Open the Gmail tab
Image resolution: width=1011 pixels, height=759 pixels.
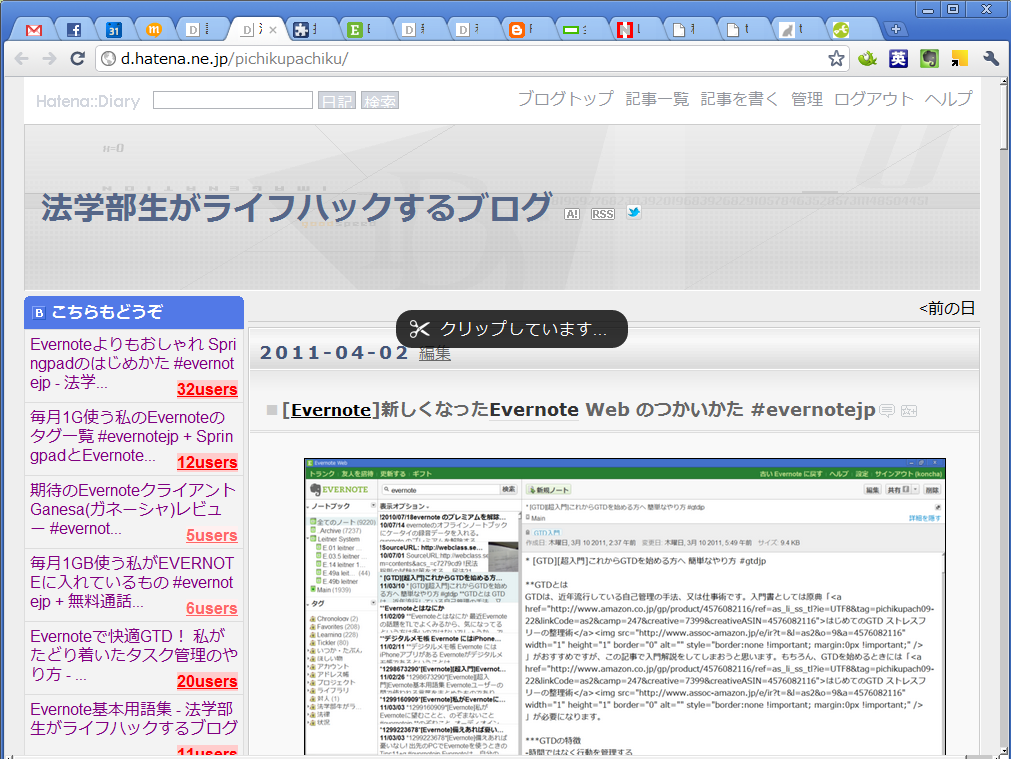(34, 30)
